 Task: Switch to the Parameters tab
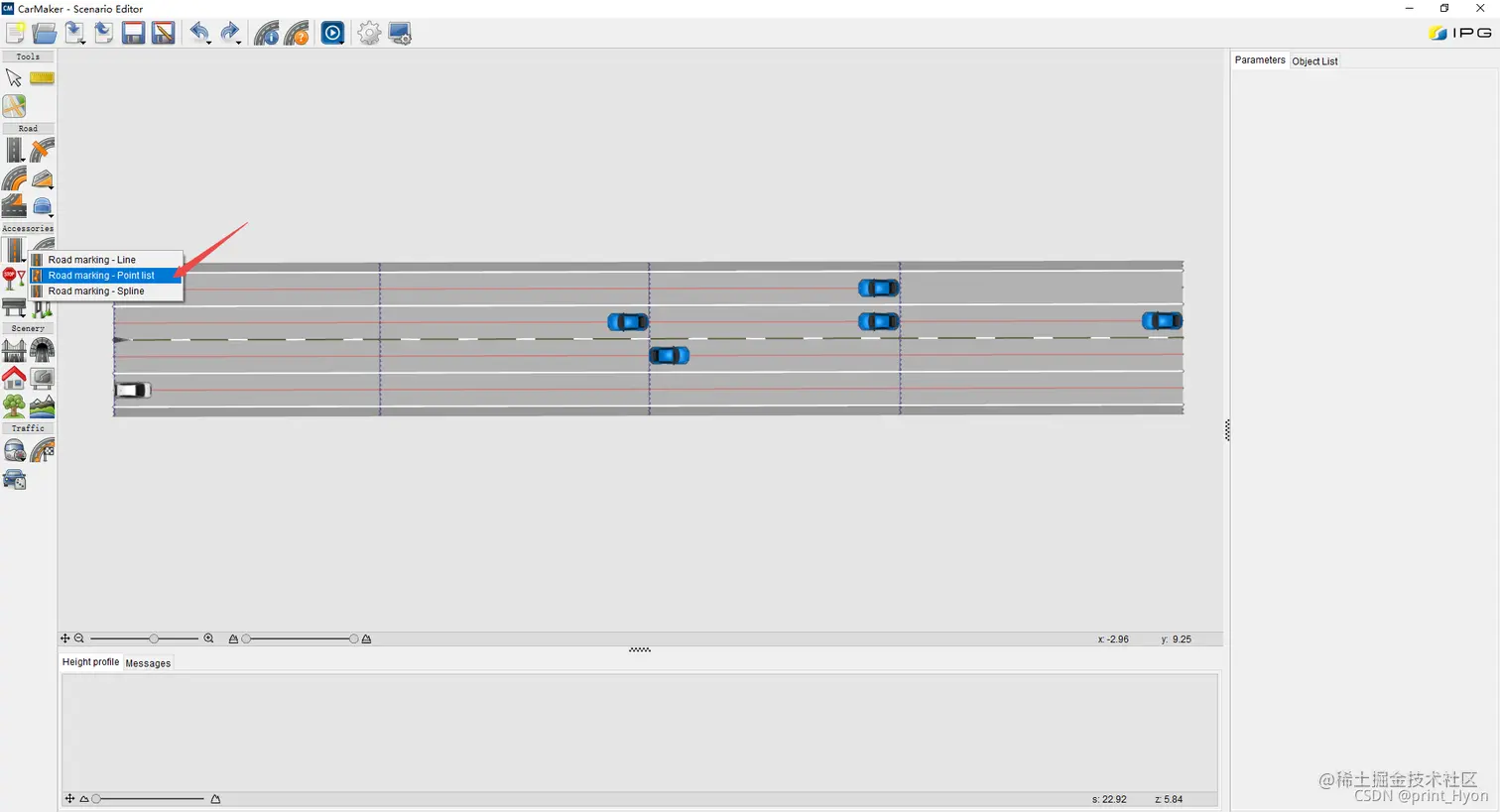(x=1260, y=60)
